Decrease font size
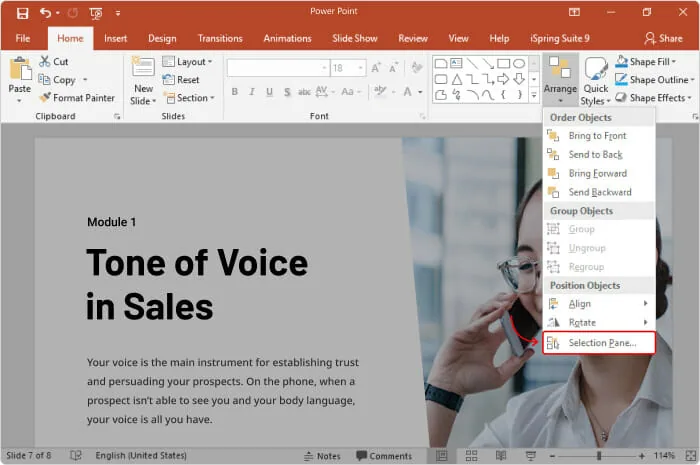This screenshot has height=465, width=700. (393, 68)
